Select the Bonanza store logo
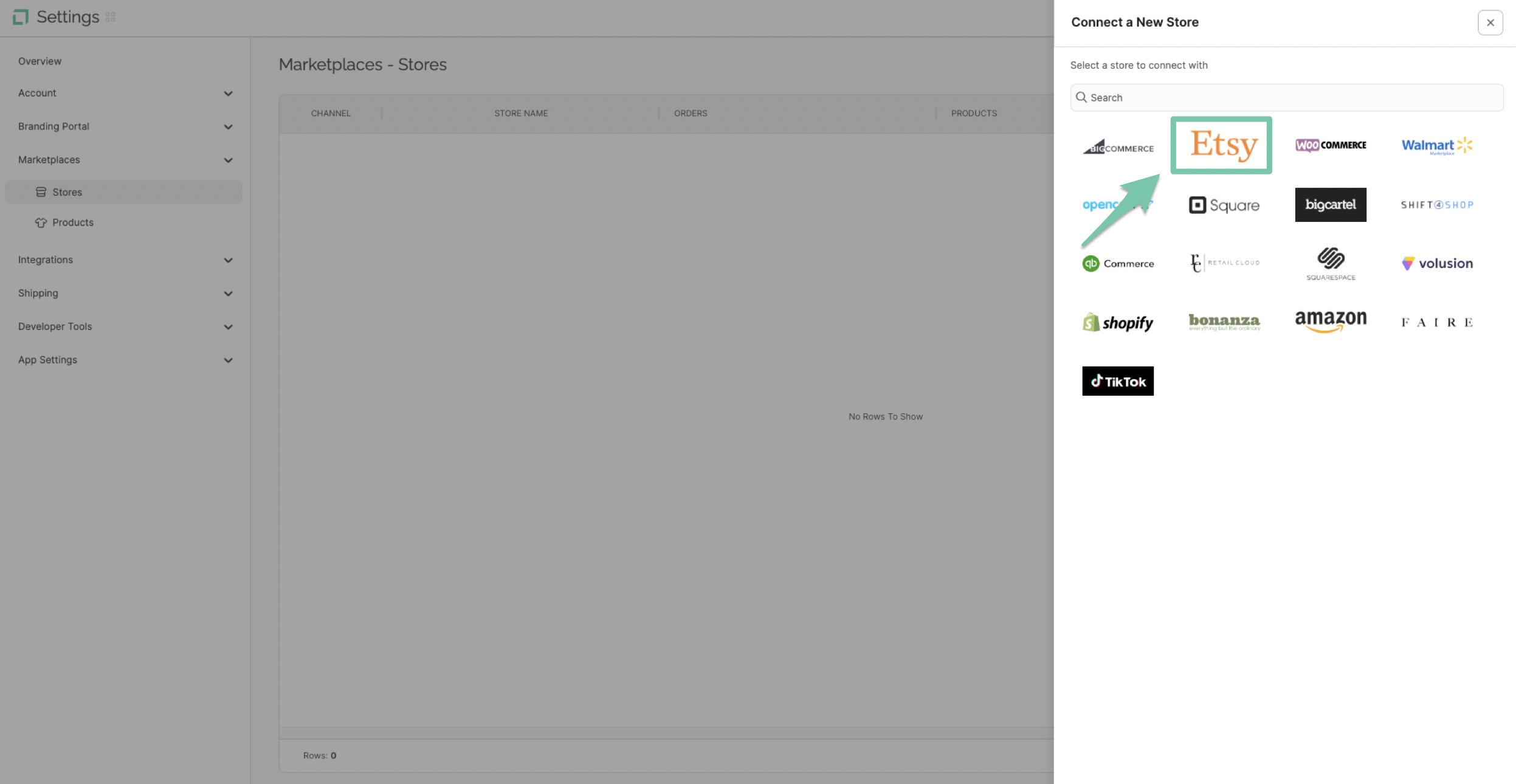The height and width of the screenshot is (784, 1516). coord(1224,322)
